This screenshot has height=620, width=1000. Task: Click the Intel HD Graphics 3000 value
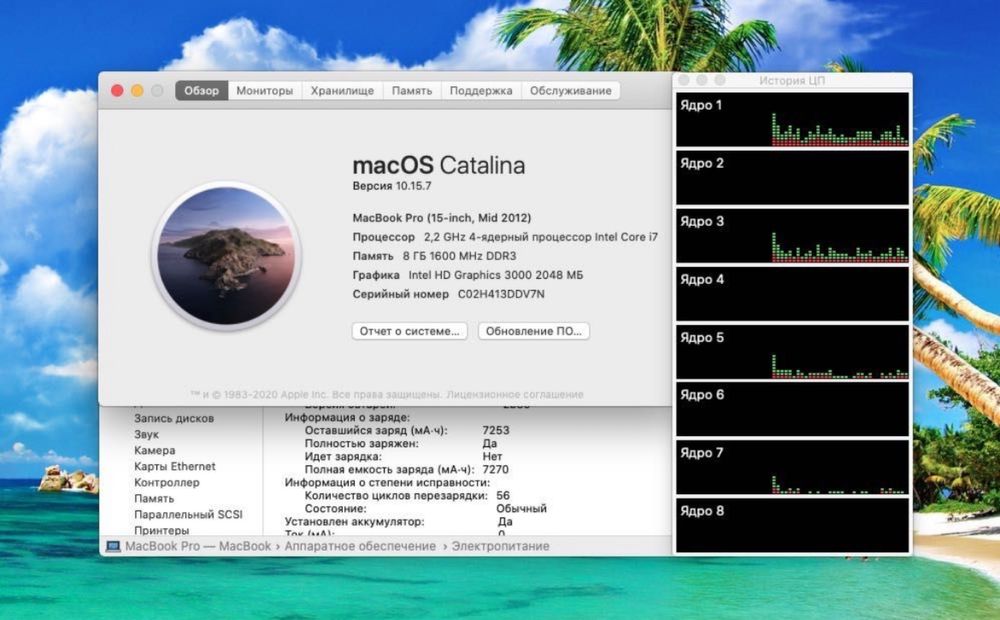coord(496,276)
